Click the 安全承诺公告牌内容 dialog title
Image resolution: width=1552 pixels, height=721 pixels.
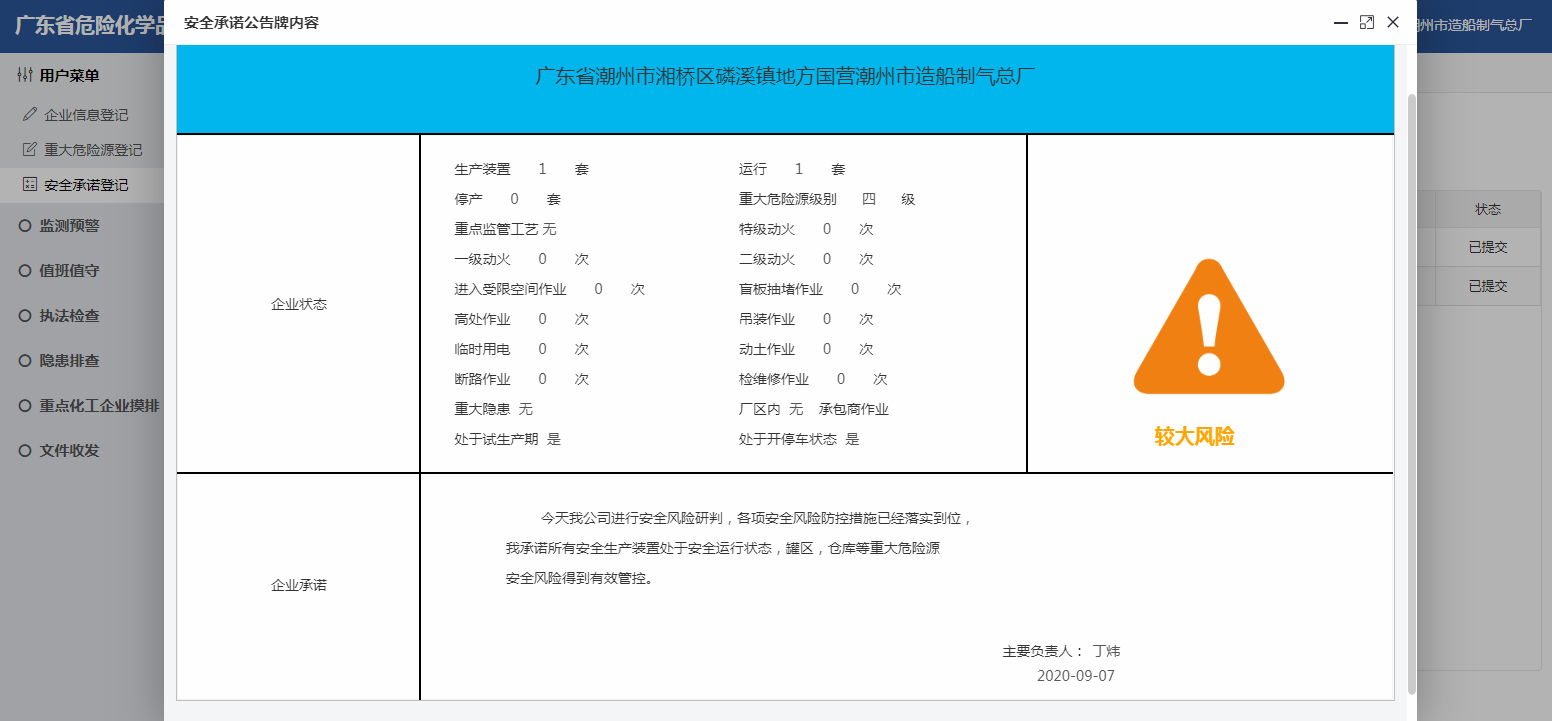point(251,22)
